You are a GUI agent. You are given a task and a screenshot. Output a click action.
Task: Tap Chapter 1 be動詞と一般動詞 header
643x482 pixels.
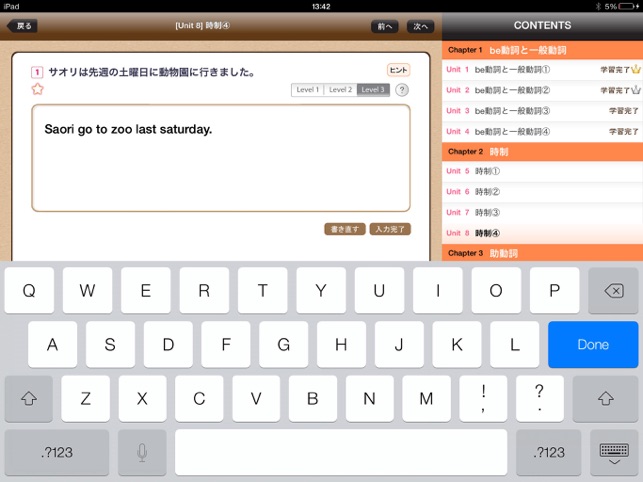pyautogui.click(x=542, y=50)
